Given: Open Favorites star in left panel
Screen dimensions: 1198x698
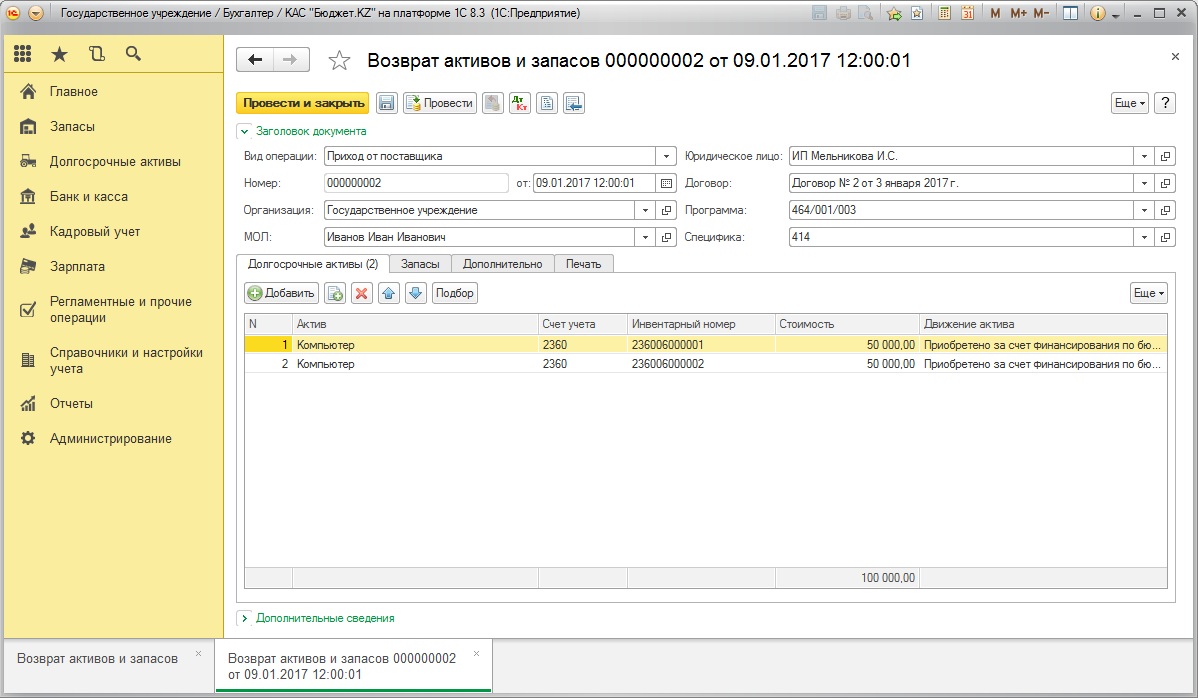Looking at the screenshot, I should [x=60, y=53].
